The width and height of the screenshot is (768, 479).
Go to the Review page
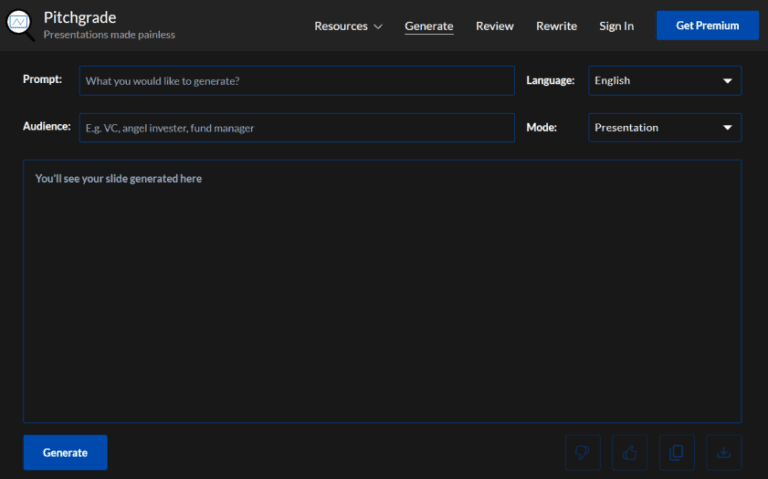[x=495, y=26]
